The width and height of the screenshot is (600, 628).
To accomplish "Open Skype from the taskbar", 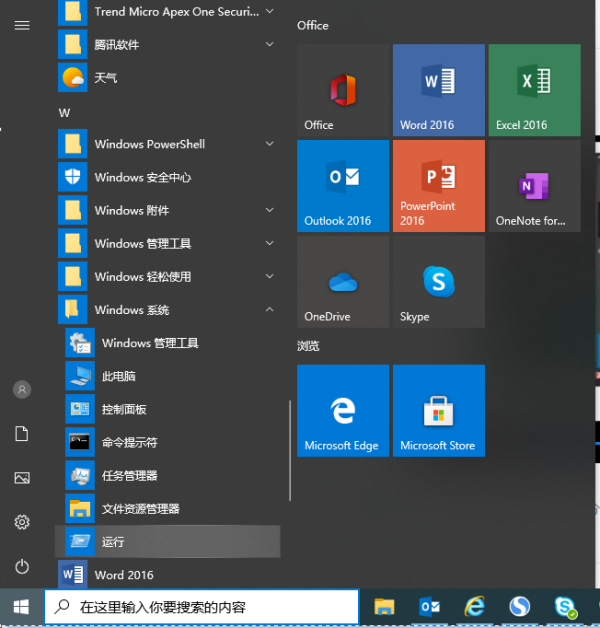I will tap(565, 607).
